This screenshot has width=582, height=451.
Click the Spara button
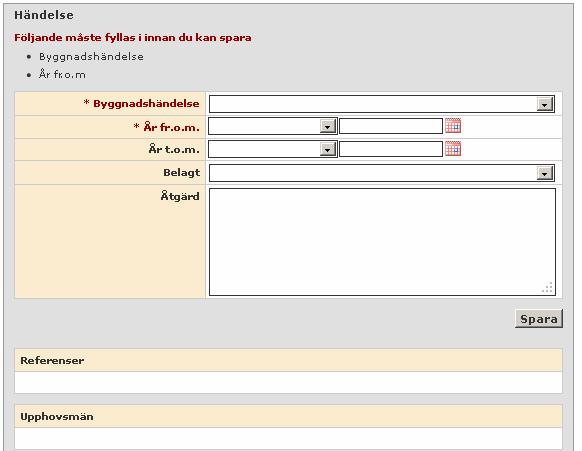tap(539, 319)
